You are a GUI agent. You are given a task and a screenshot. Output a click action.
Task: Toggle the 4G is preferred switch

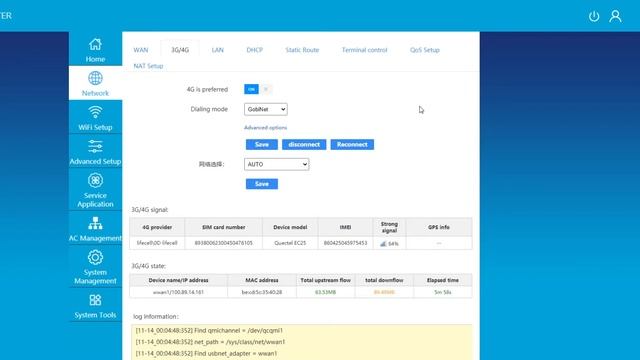click(x=258, y=89)
